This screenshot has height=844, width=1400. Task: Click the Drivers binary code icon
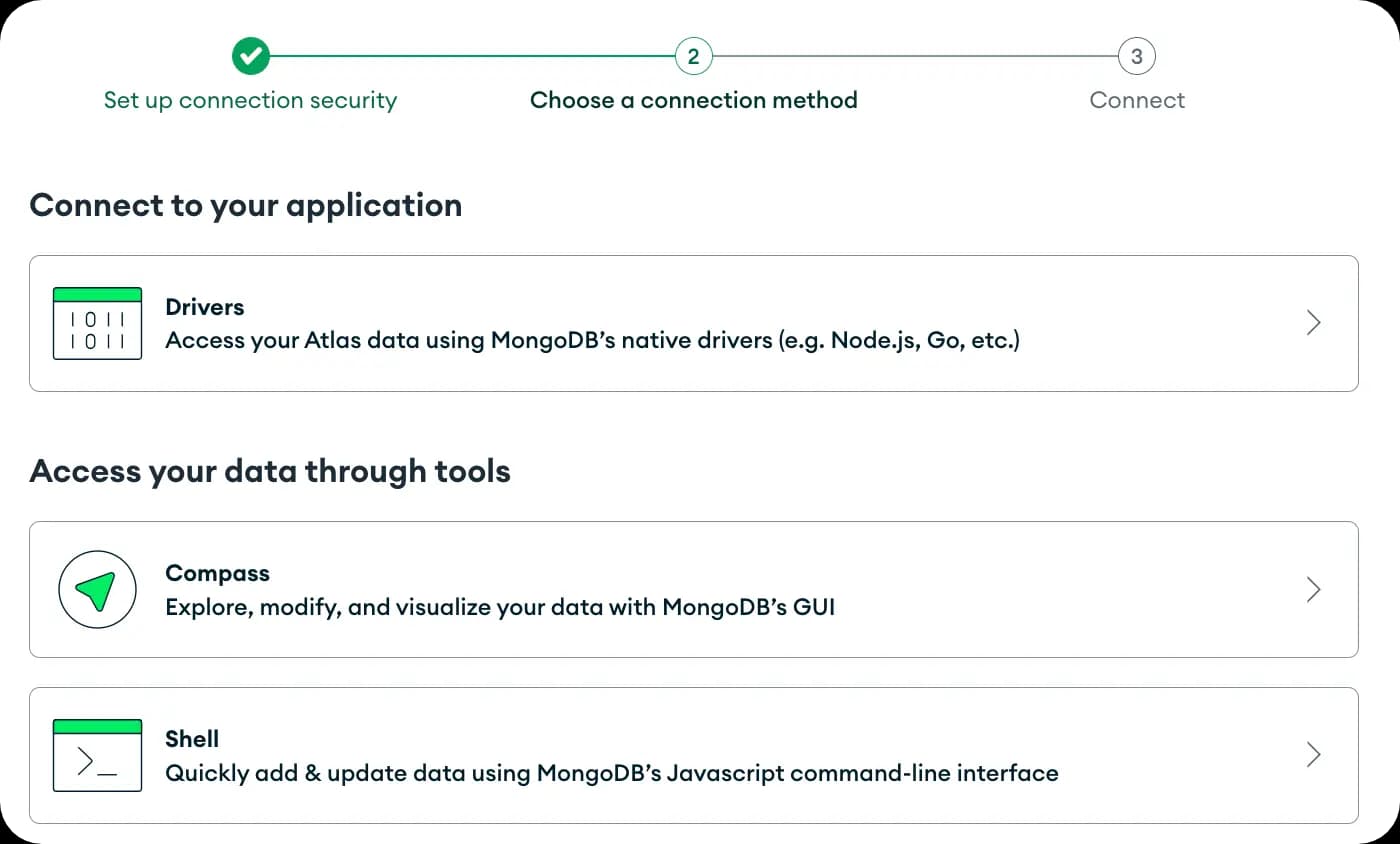pyautogui.click(x=97, y=323)
